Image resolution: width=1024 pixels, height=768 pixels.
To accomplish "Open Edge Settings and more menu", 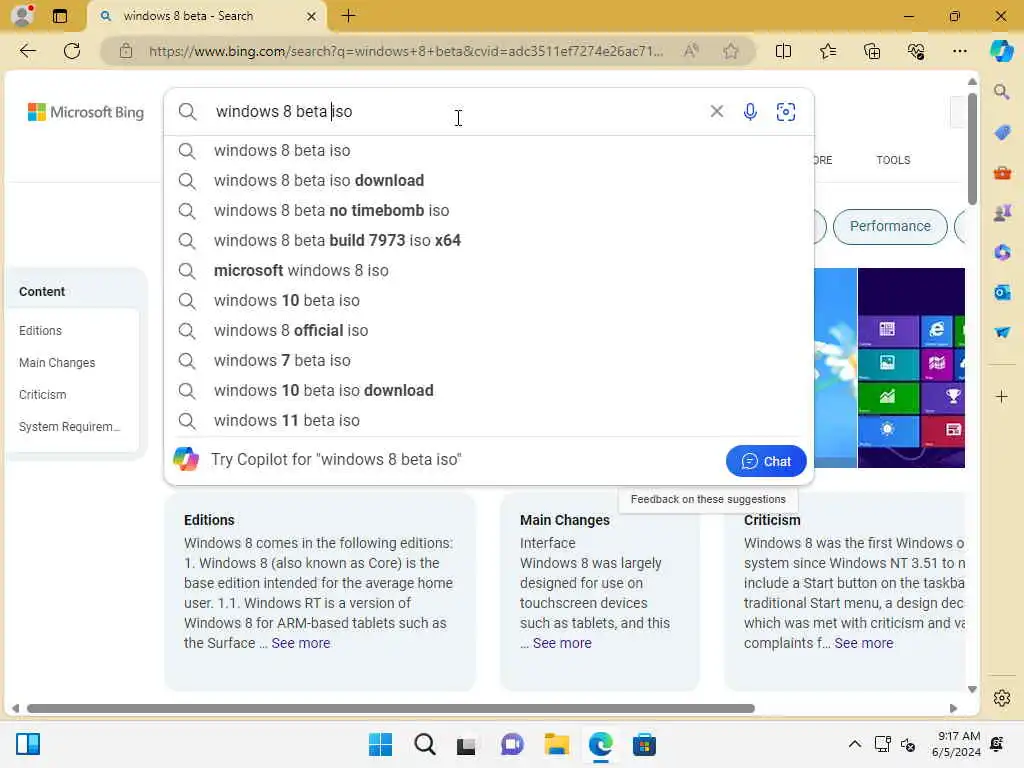I will tap(959, 51).
